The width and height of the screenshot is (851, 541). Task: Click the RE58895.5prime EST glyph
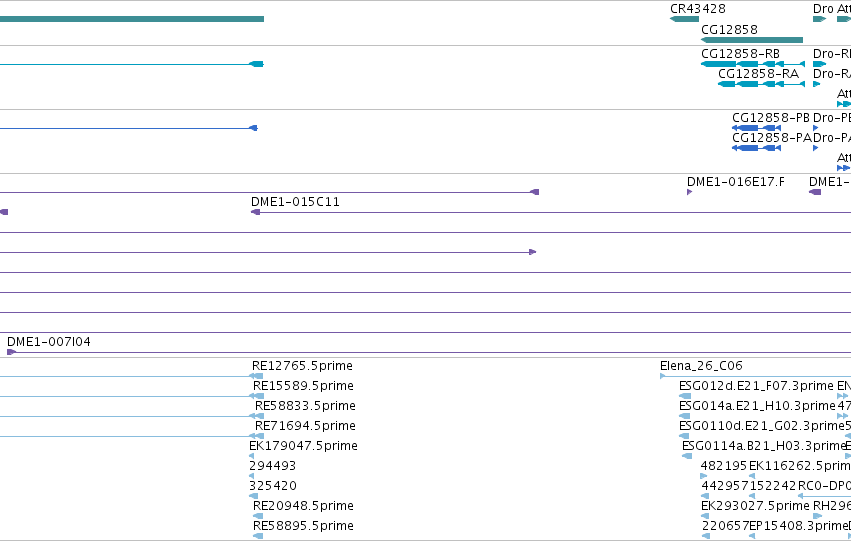point(258,536)
